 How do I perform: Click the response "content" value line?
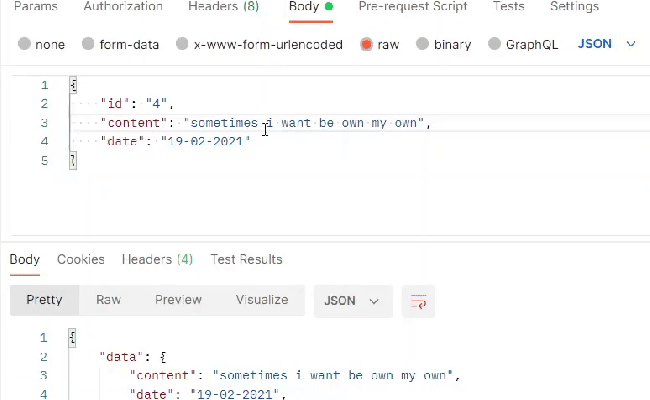(x=295, y=376)
